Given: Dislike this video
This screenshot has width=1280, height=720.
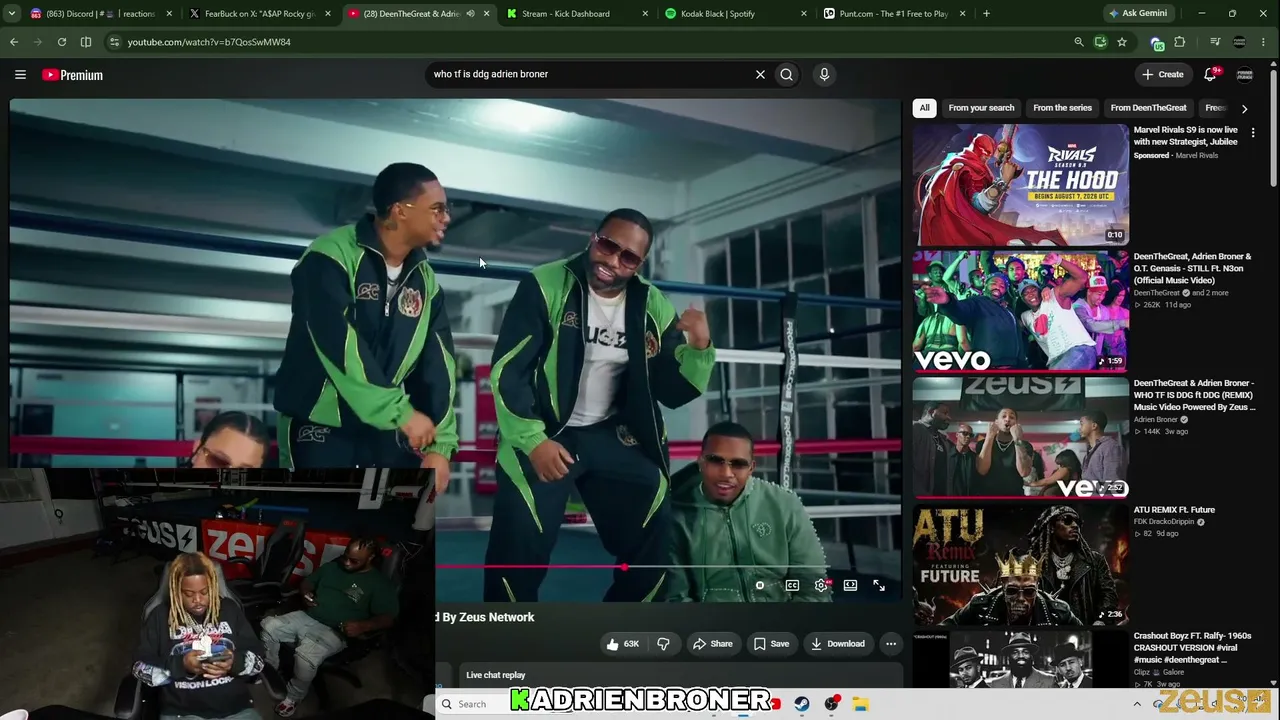Looking at the screenshot, I should coord(663,644).
